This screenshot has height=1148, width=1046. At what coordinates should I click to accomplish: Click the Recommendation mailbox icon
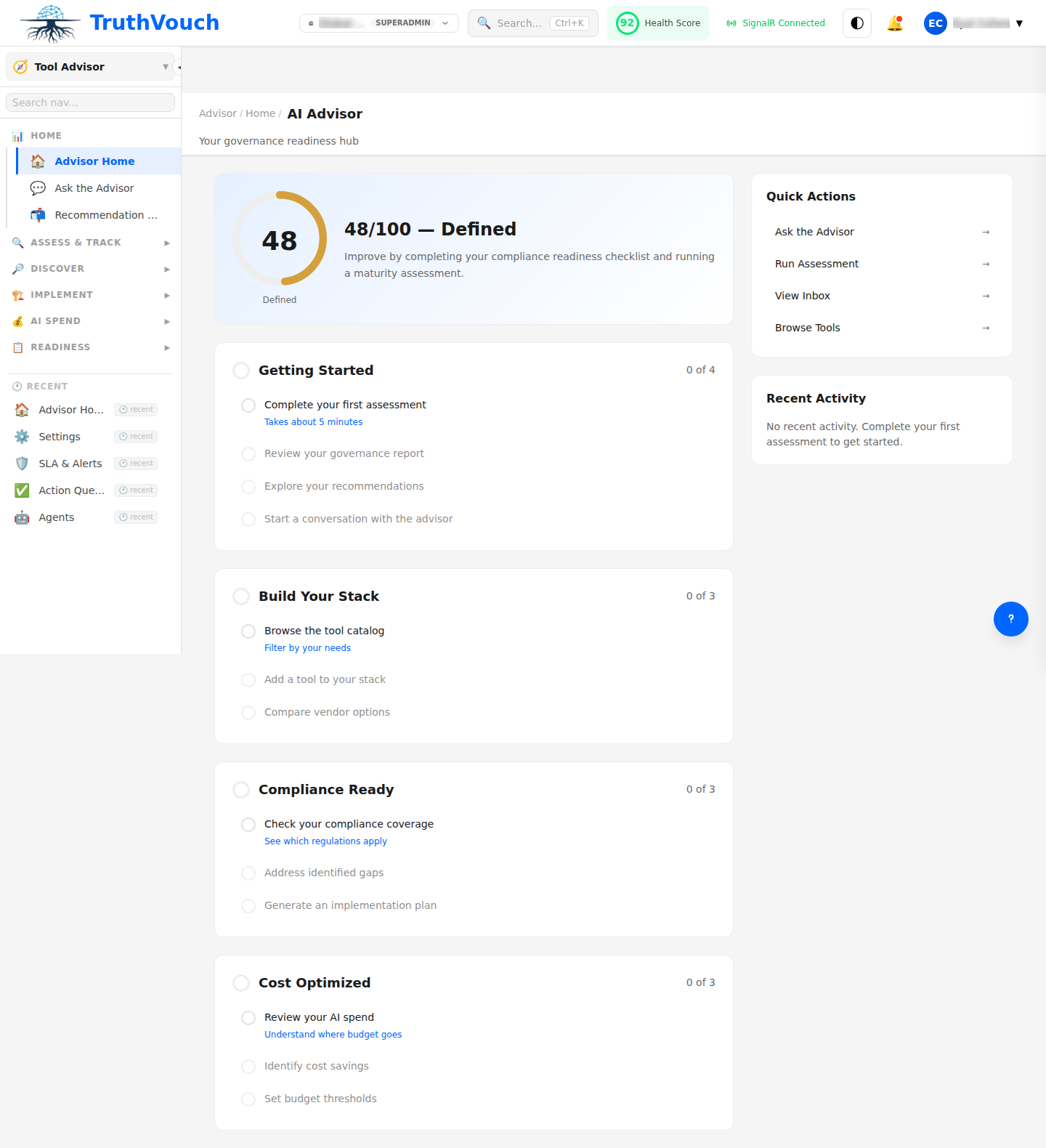(x=38, y=215)
